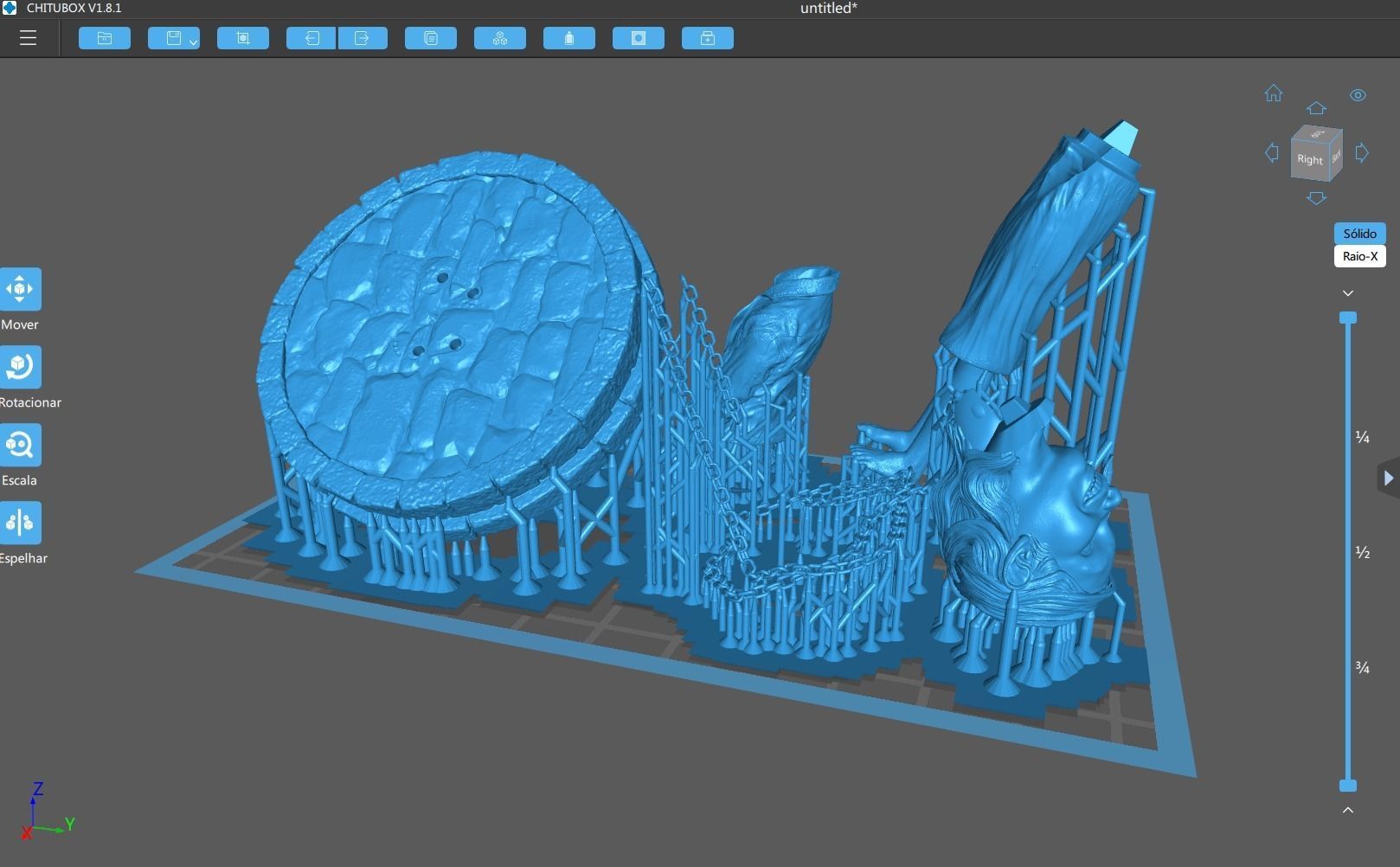The image size is (1400, 867).
Task: Expand the save button dropdown arrow
Action: [x=194, y=41]
